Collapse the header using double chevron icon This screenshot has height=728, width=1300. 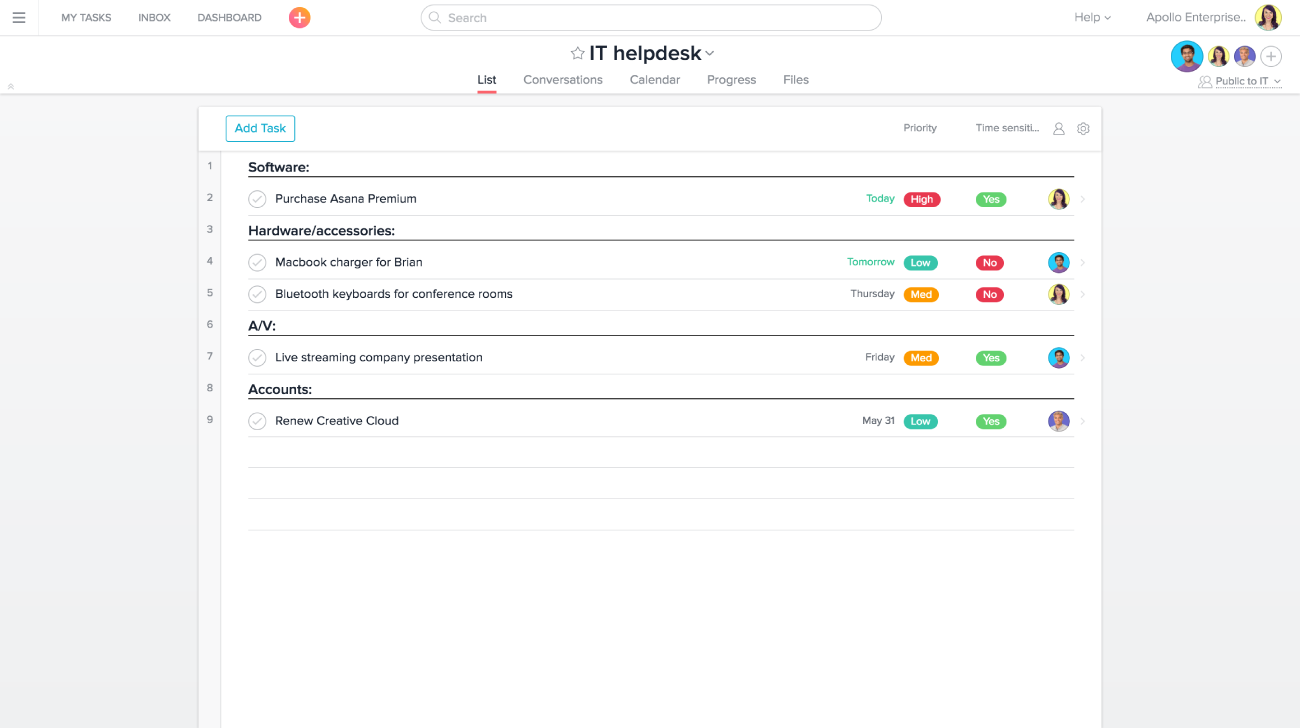pos(11,87)
